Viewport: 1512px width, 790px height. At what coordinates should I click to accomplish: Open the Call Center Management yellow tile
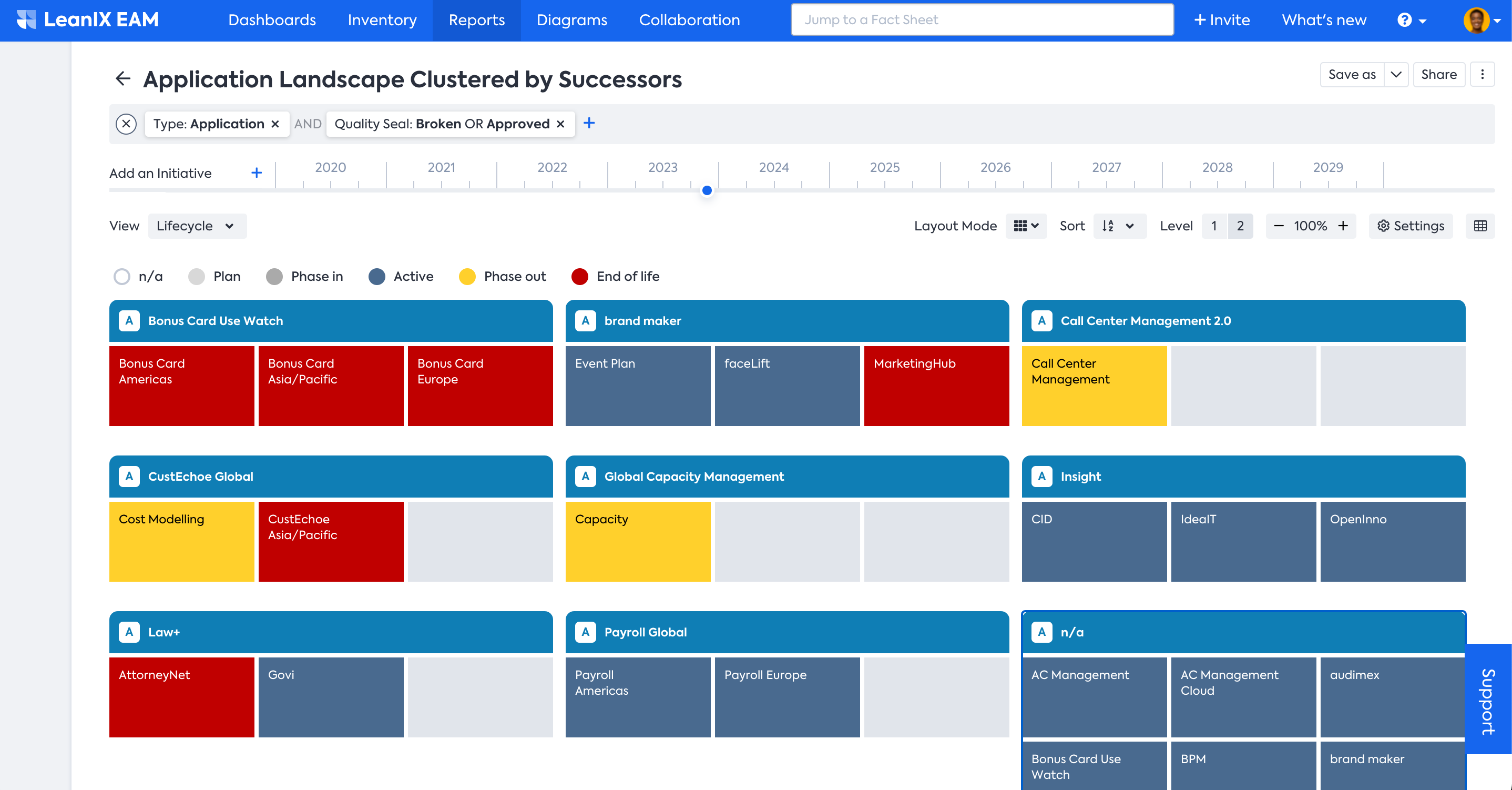(x=1094, y=386)
